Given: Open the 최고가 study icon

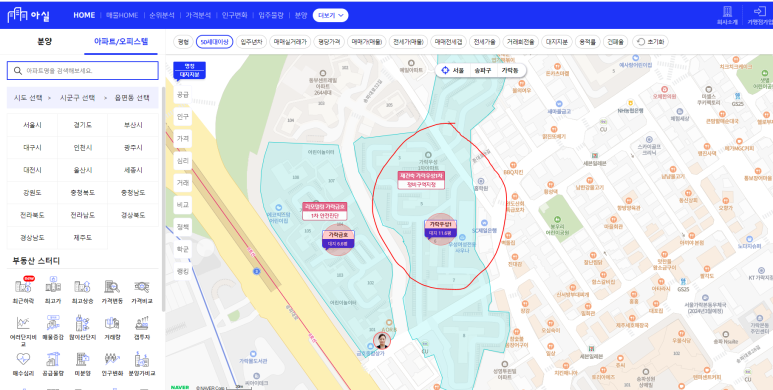Looking at the screenshot, I should tap(53, 286).
